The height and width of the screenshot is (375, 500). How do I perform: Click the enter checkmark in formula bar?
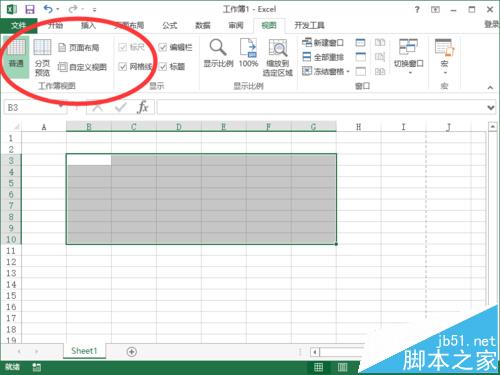coord(120,107)
